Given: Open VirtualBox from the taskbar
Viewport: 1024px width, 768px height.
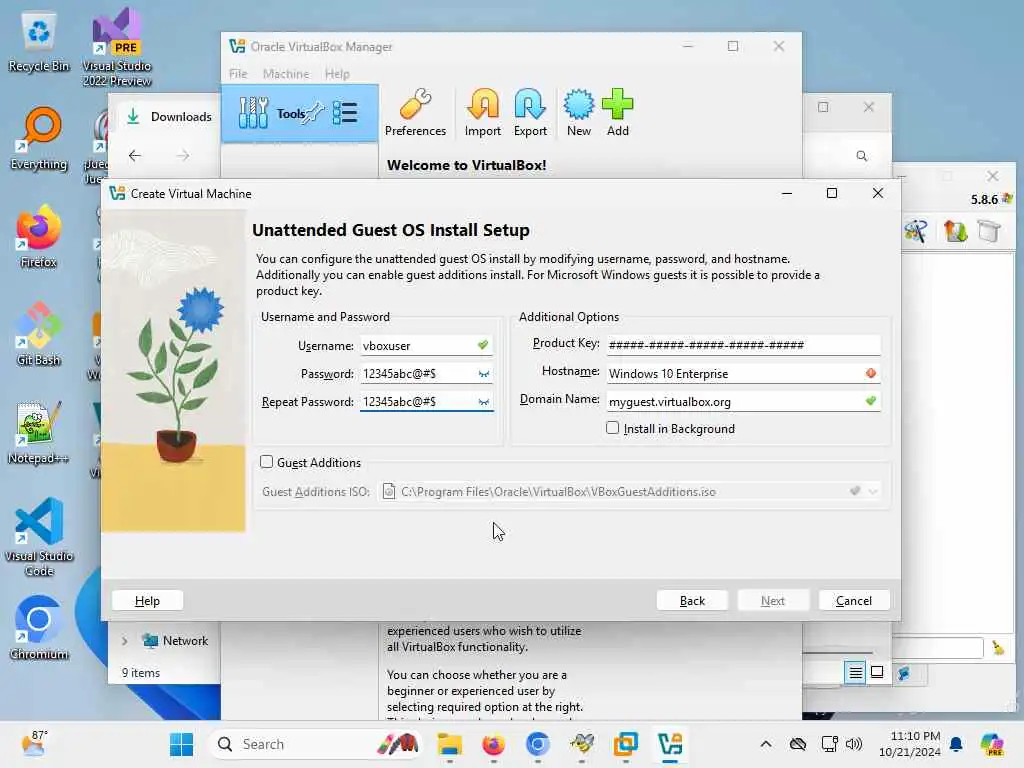Looking at the screenshot, I should click(670, 744).
